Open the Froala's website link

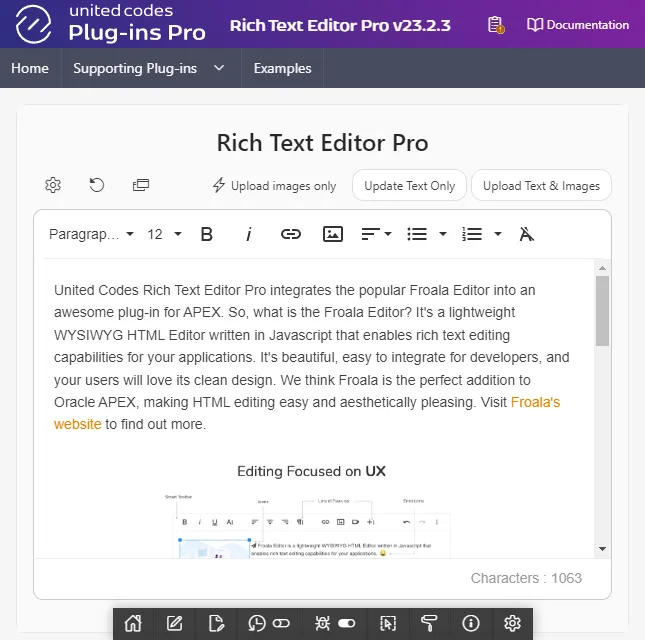tap(535, 402)
